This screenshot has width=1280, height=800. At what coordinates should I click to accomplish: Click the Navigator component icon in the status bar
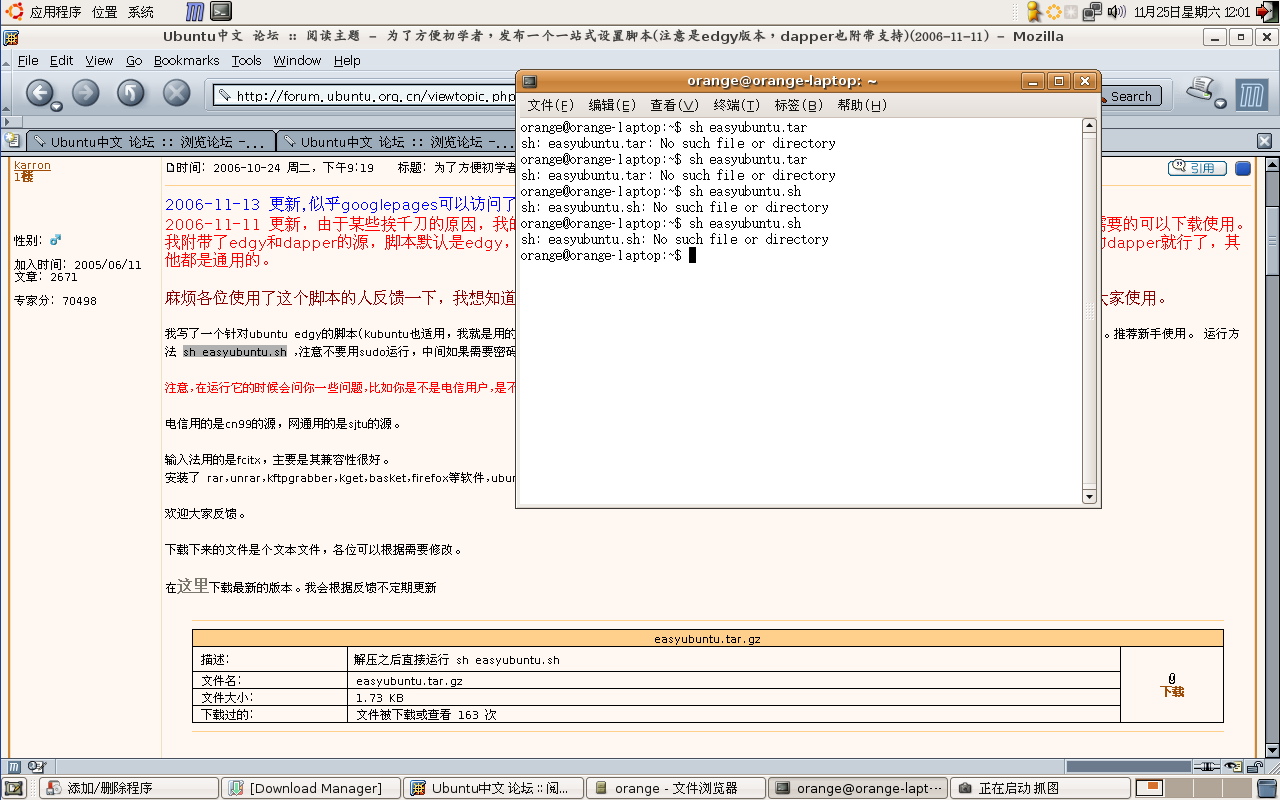(x=16, y=767)
